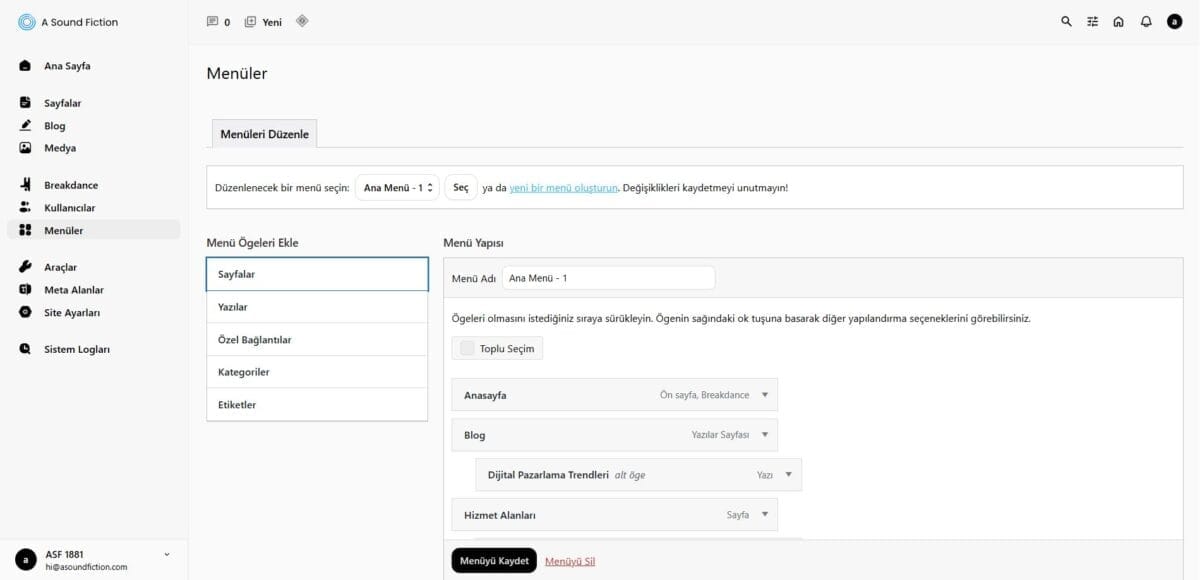Expand the Dijital Pazarlama Trendleri item arrow
The image size is (1200, 580).
(x=789, y=475)
